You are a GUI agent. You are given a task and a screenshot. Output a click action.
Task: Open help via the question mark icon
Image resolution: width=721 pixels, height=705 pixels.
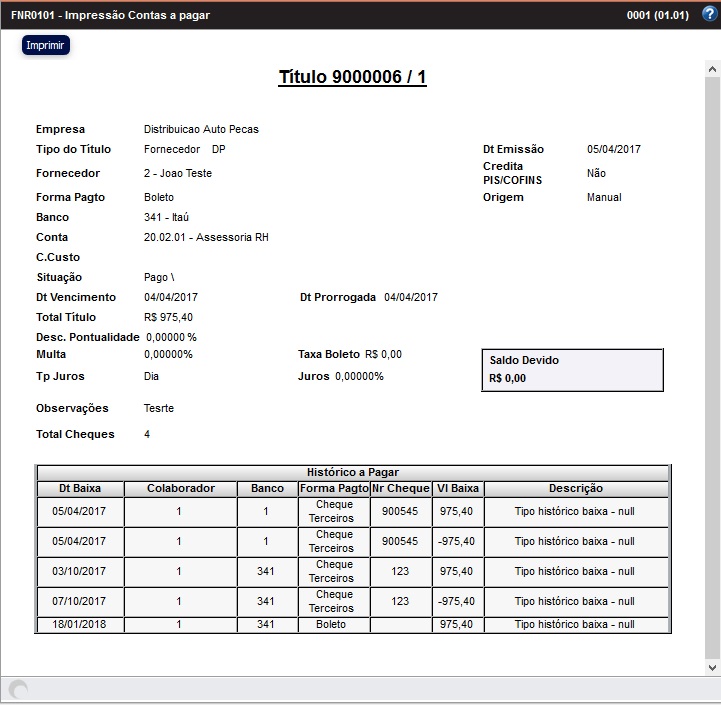[x=710, y=15]
